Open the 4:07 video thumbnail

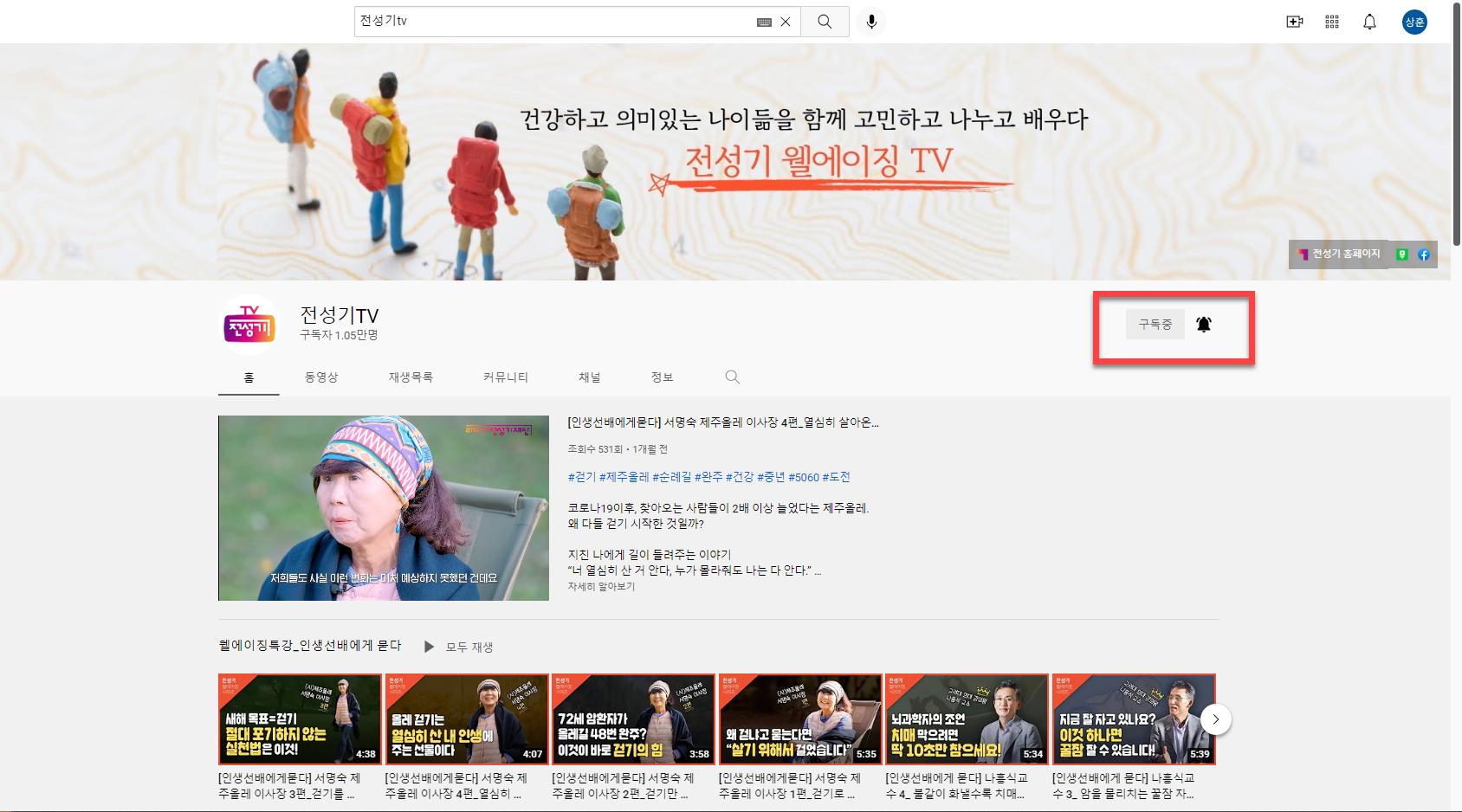pos(467,719)
